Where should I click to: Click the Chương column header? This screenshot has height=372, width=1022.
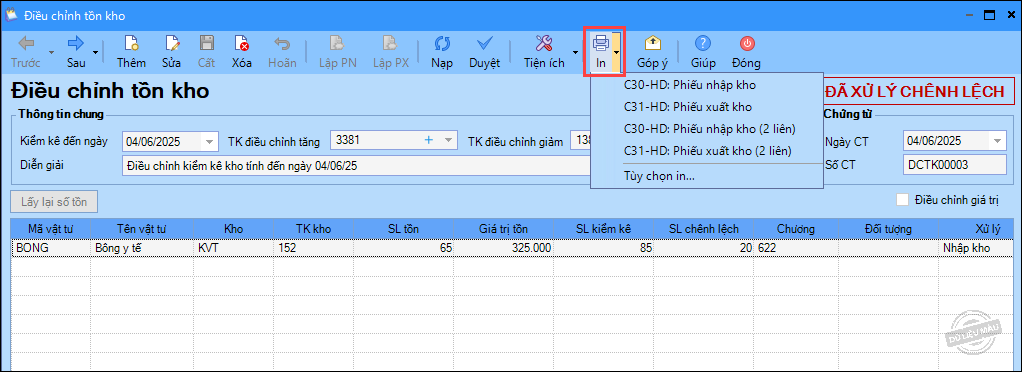tap(796, 229)
